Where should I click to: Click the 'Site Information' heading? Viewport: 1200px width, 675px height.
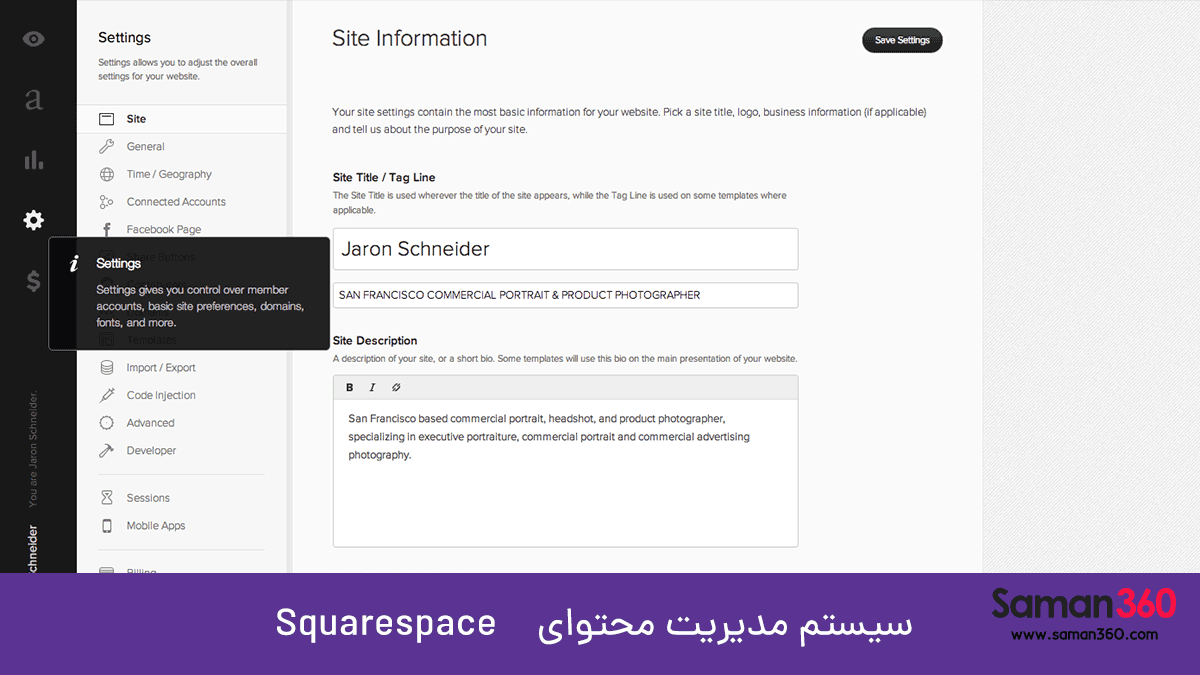point(410,39)
